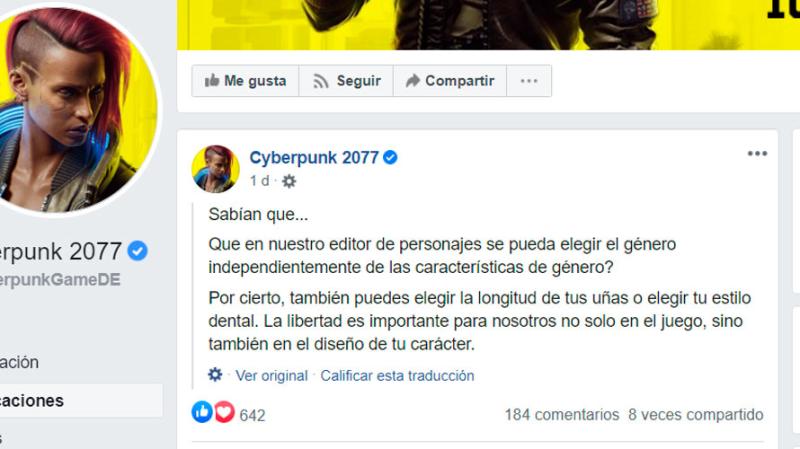Viewport: 800px width, 449px height.
Task: Open Cyberpunk 2077 post author name
Action: pyautogui.click(x=314, y=158)
